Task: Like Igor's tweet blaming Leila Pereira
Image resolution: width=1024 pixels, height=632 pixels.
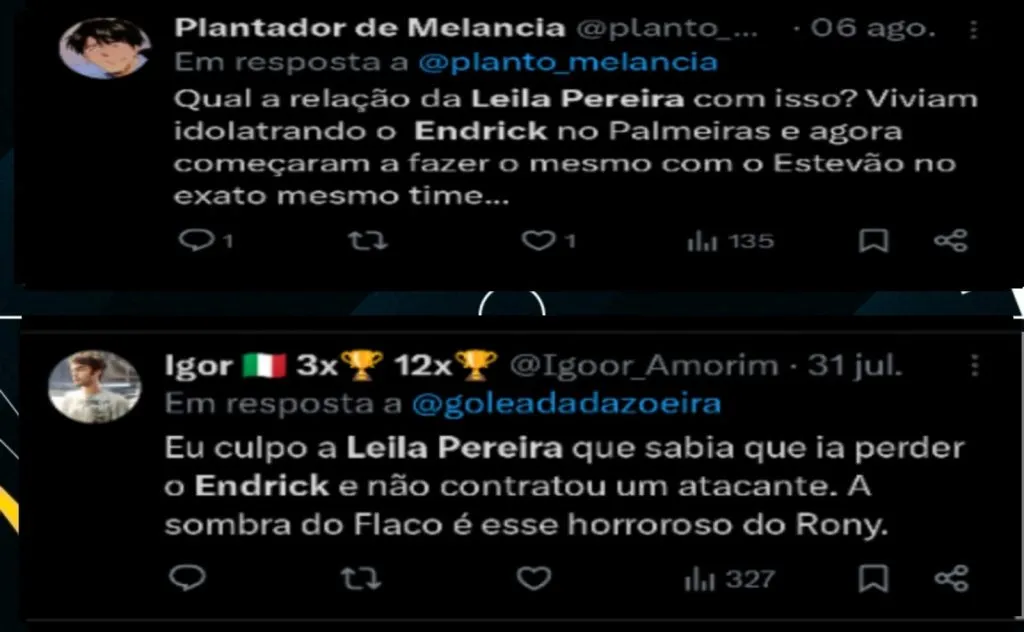Action: click(x=534, y=578)
